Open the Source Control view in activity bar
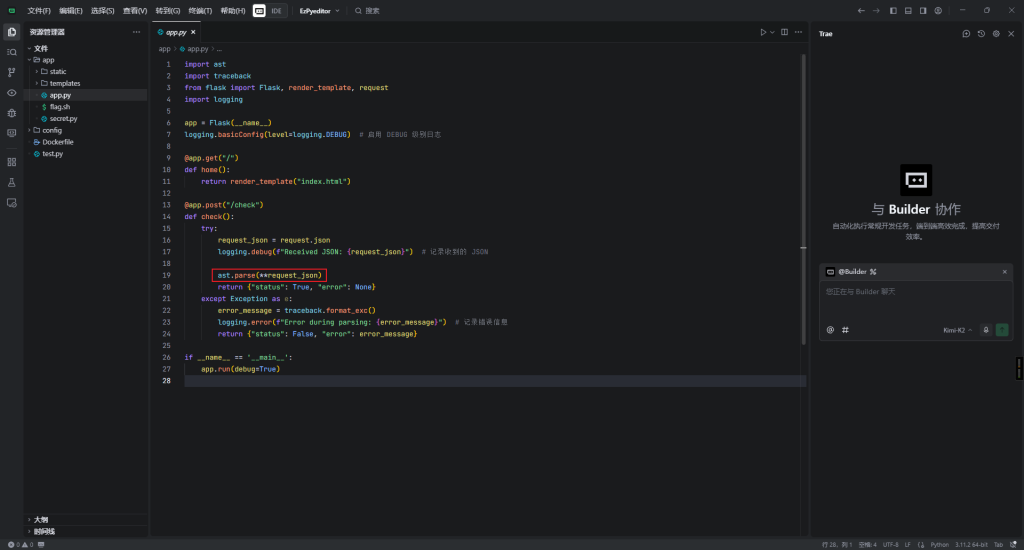 [x=12, y=72]
